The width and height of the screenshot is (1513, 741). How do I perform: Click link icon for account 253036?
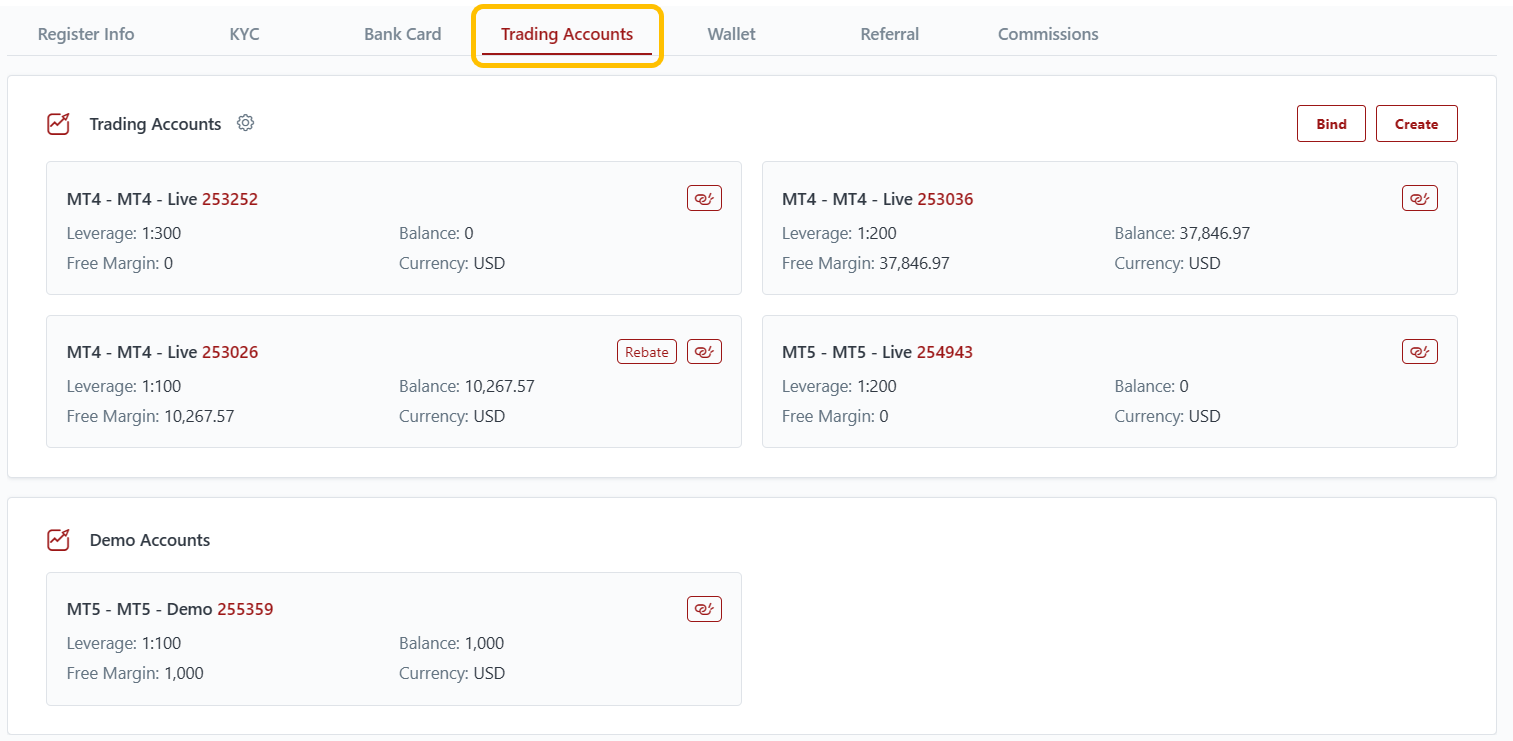point(1419,198)
